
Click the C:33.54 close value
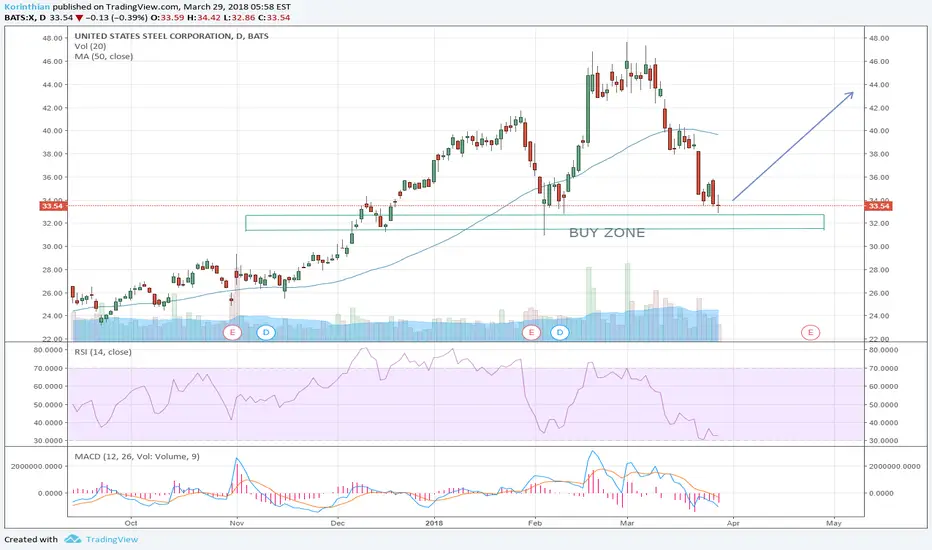coord(274,18)
